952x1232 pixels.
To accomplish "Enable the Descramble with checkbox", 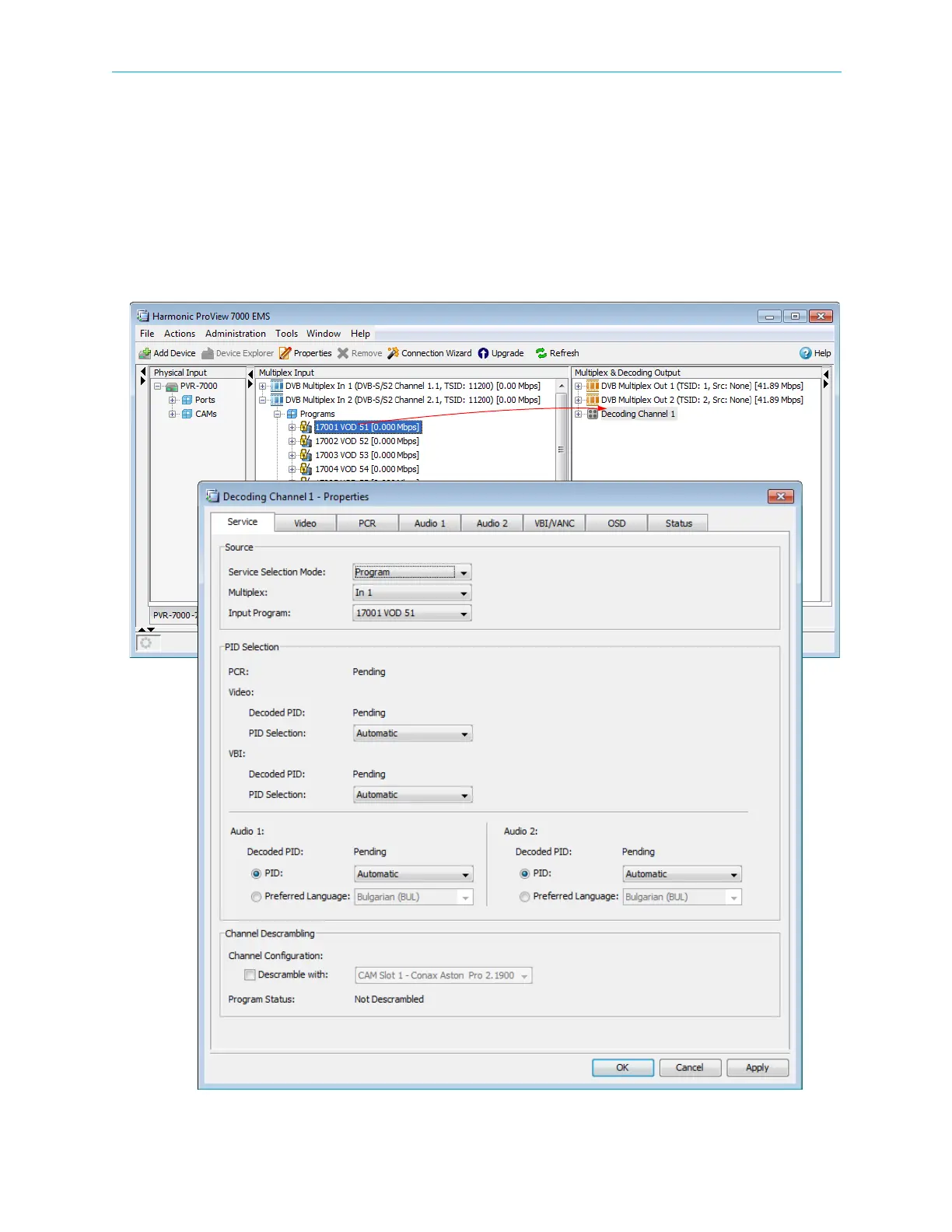I will click(x=250, y=975).
